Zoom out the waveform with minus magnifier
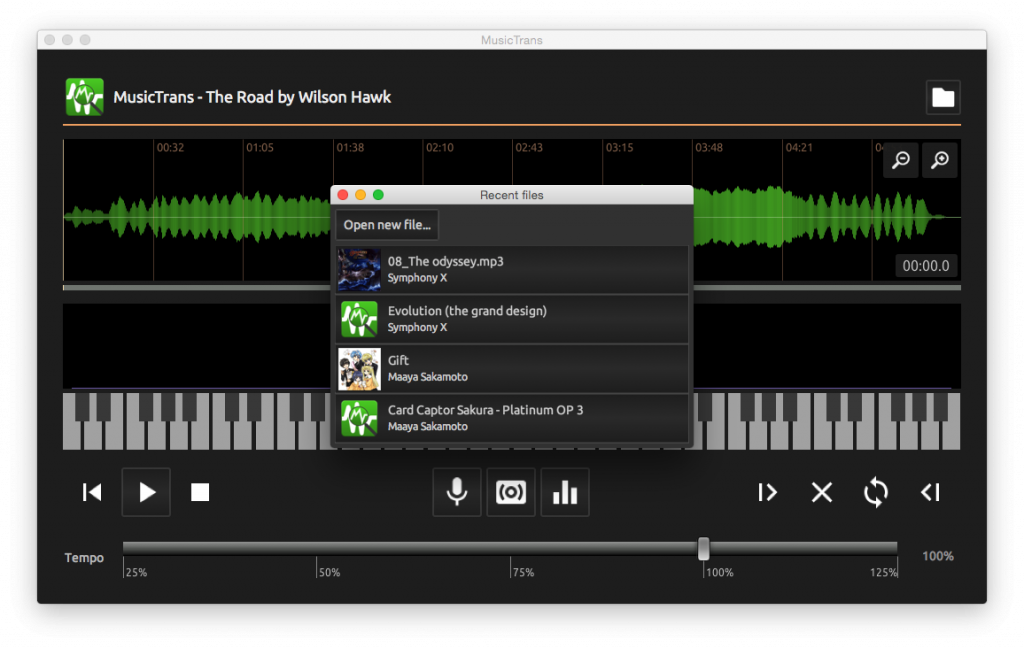Image resolution: width=1024 pixels, height=648 pixels. click(901, 160)
